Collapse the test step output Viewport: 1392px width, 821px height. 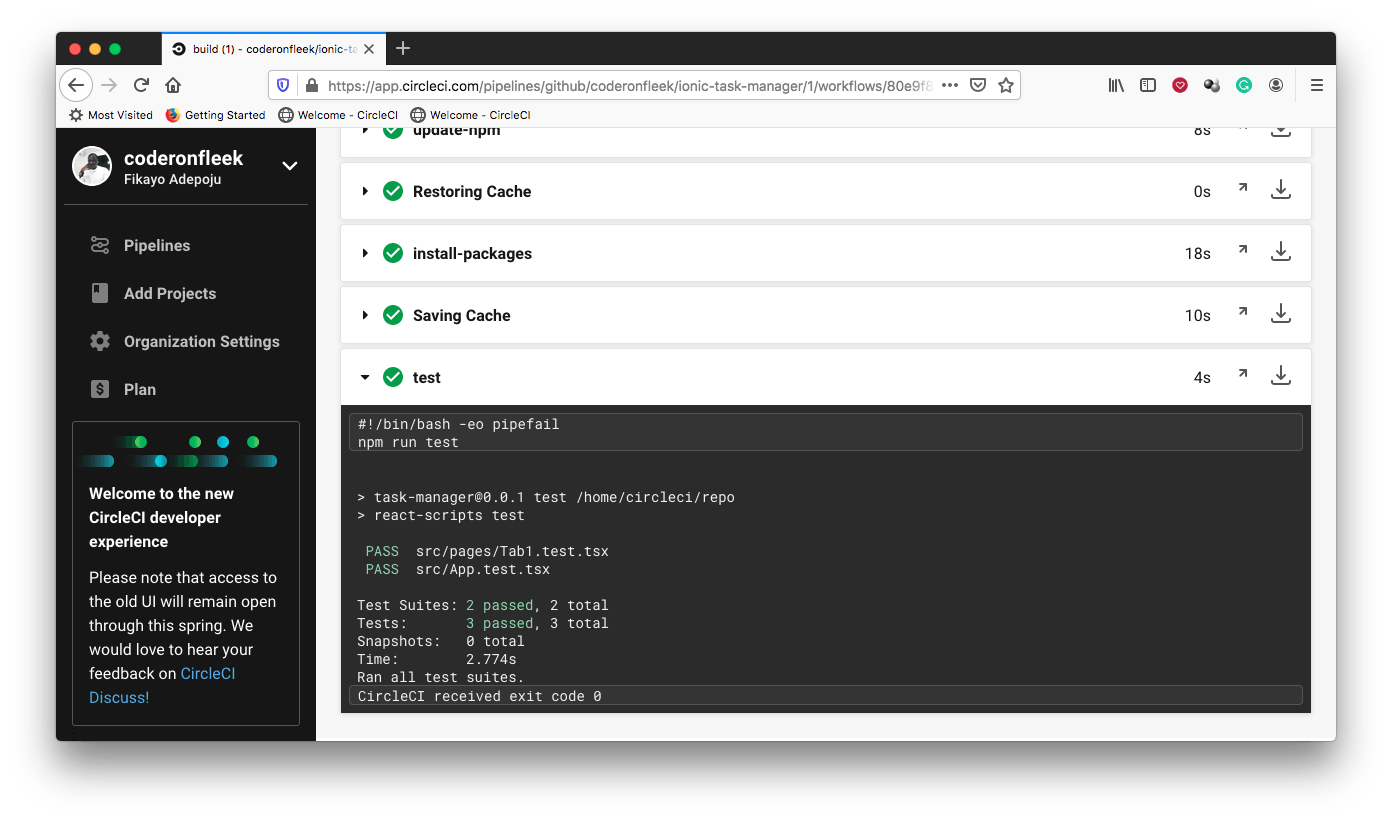[x=365, y=377]
